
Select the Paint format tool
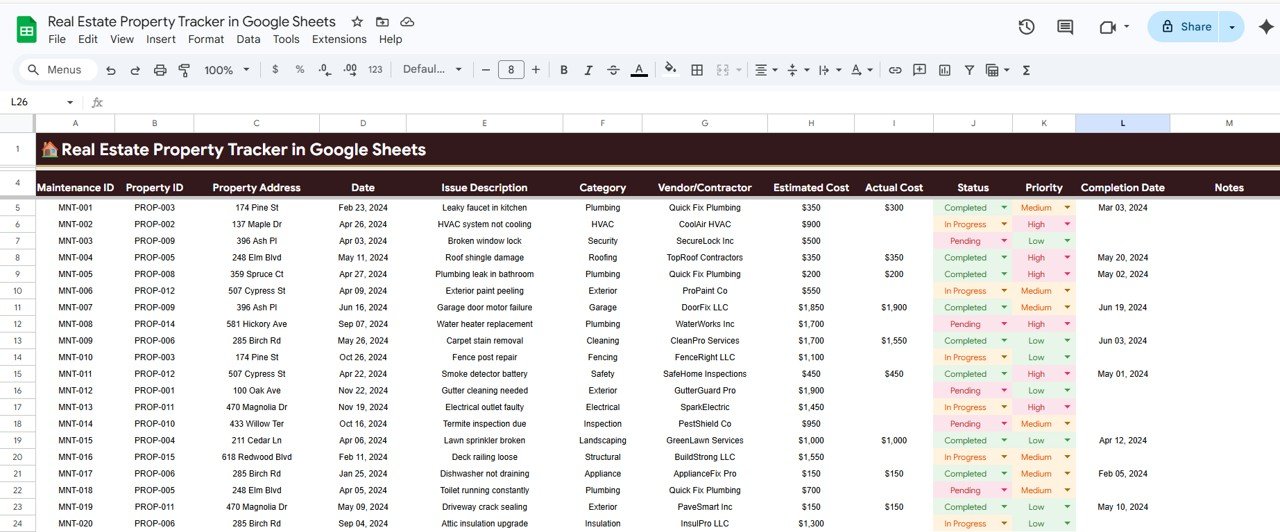[x=184, y=70]
